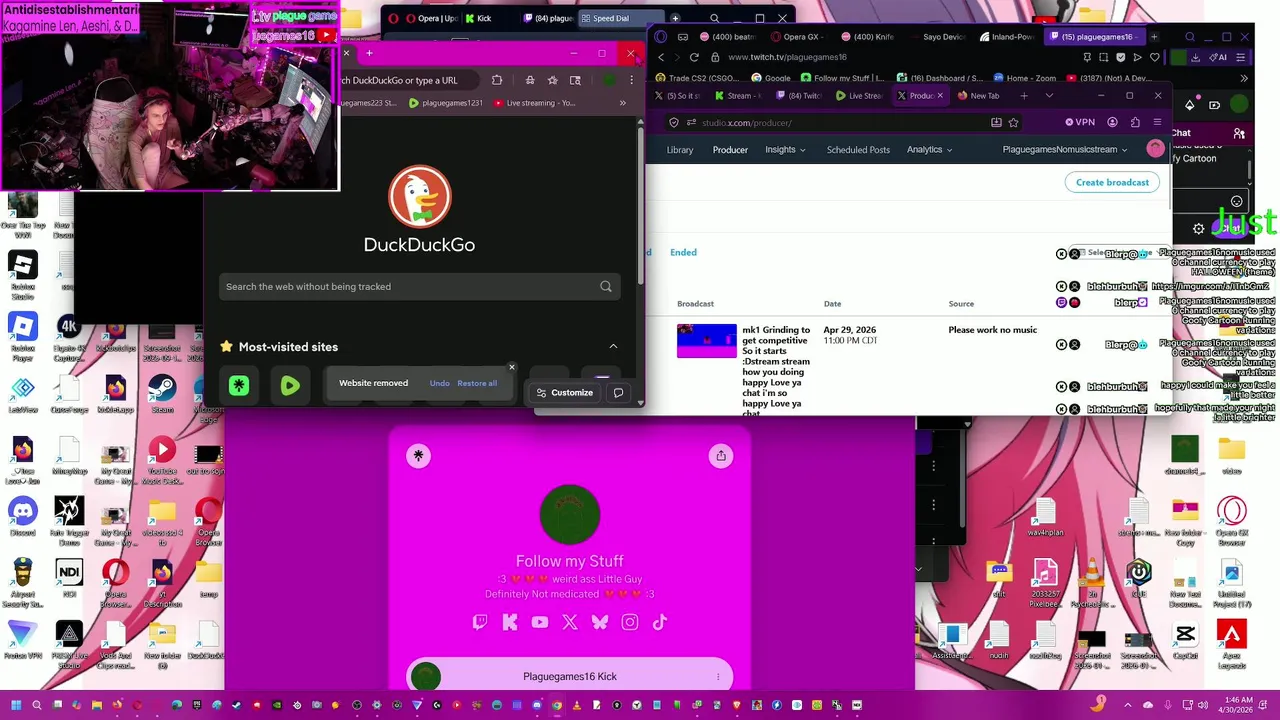Open the Discord desktop shortcut
Screen dimensions: 1280x720
(x=22, y=518)
